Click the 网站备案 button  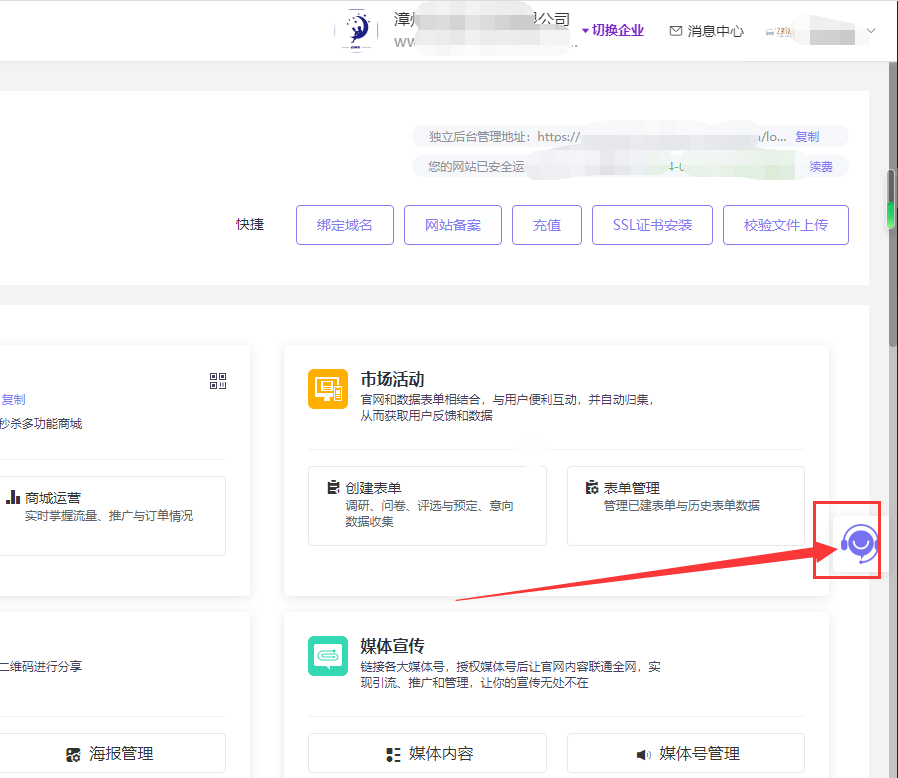coord(453,225)
